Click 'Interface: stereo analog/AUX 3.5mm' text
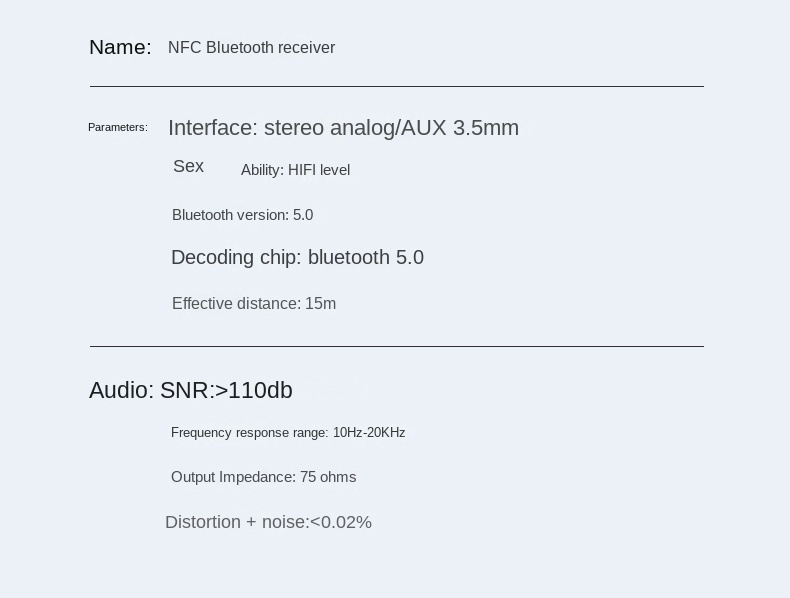 pyautogui.click(x=343, y=128)
